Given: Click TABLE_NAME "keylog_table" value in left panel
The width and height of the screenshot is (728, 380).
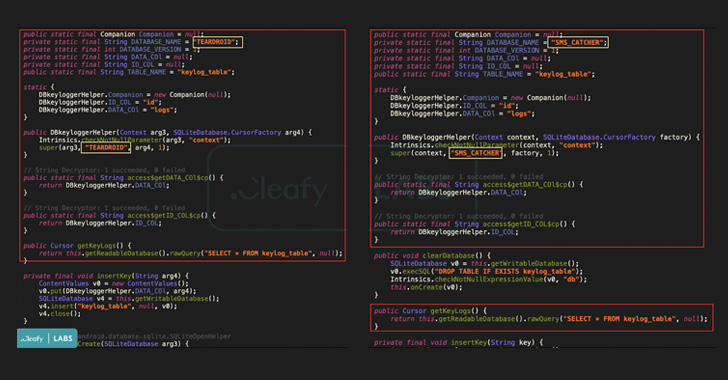Looking at the screenshot, I should coord(204,72).
